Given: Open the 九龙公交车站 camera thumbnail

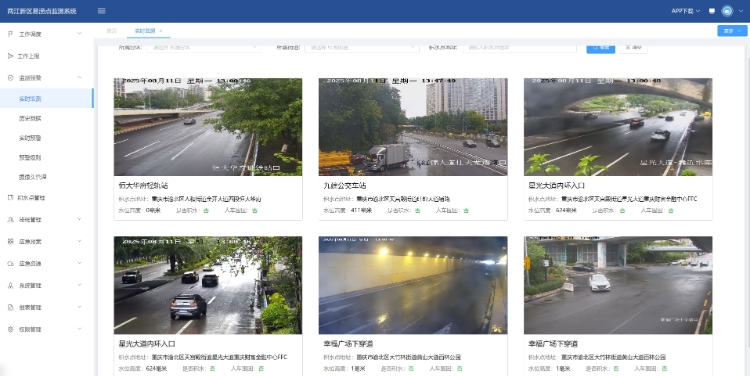Looking at the screenshot, I should tap(413, 127).
